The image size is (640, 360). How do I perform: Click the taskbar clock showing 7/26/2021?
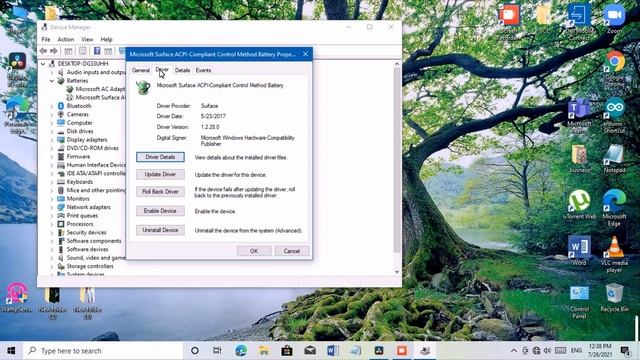point(600,351)
